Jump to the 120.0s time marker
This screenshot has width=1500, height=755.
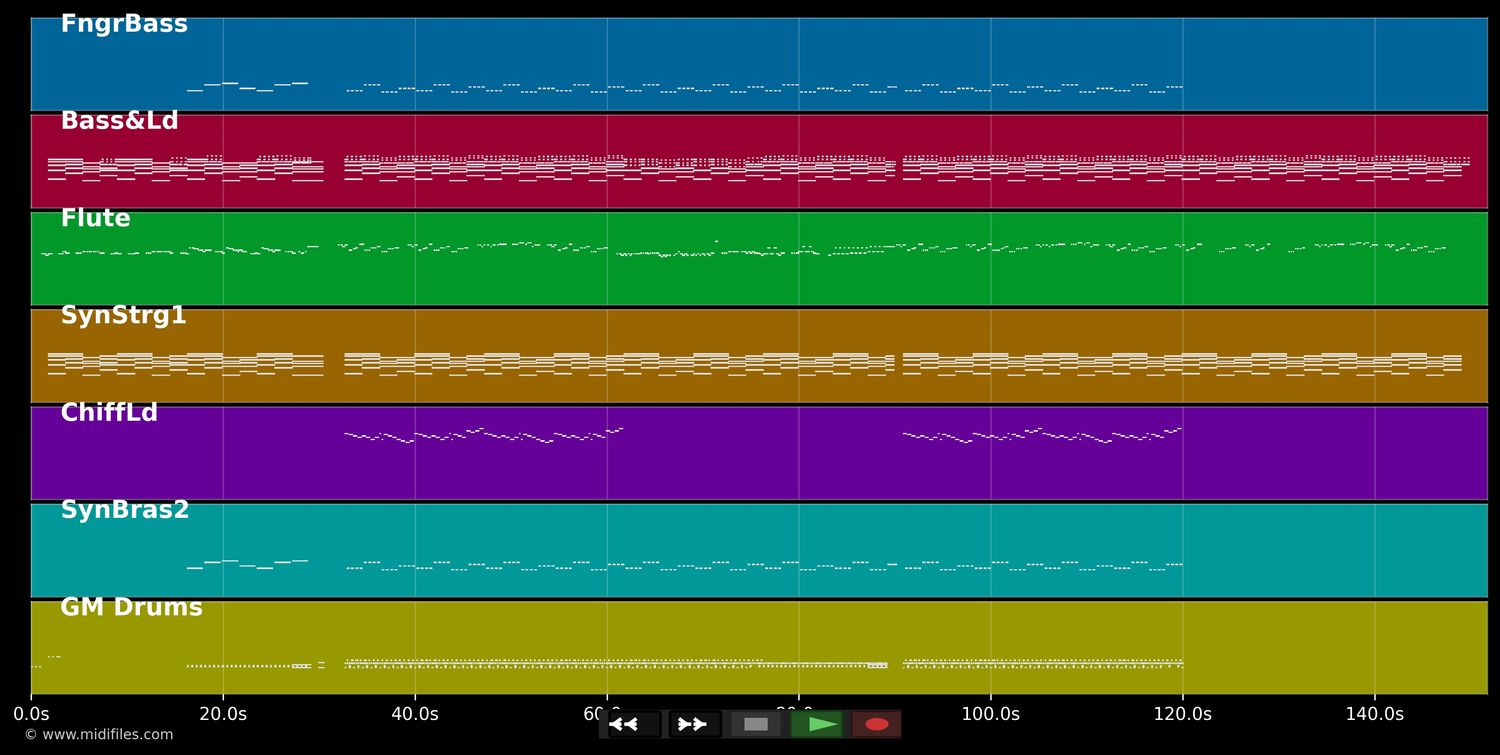pyautogui.click(x=1183, y=714)
